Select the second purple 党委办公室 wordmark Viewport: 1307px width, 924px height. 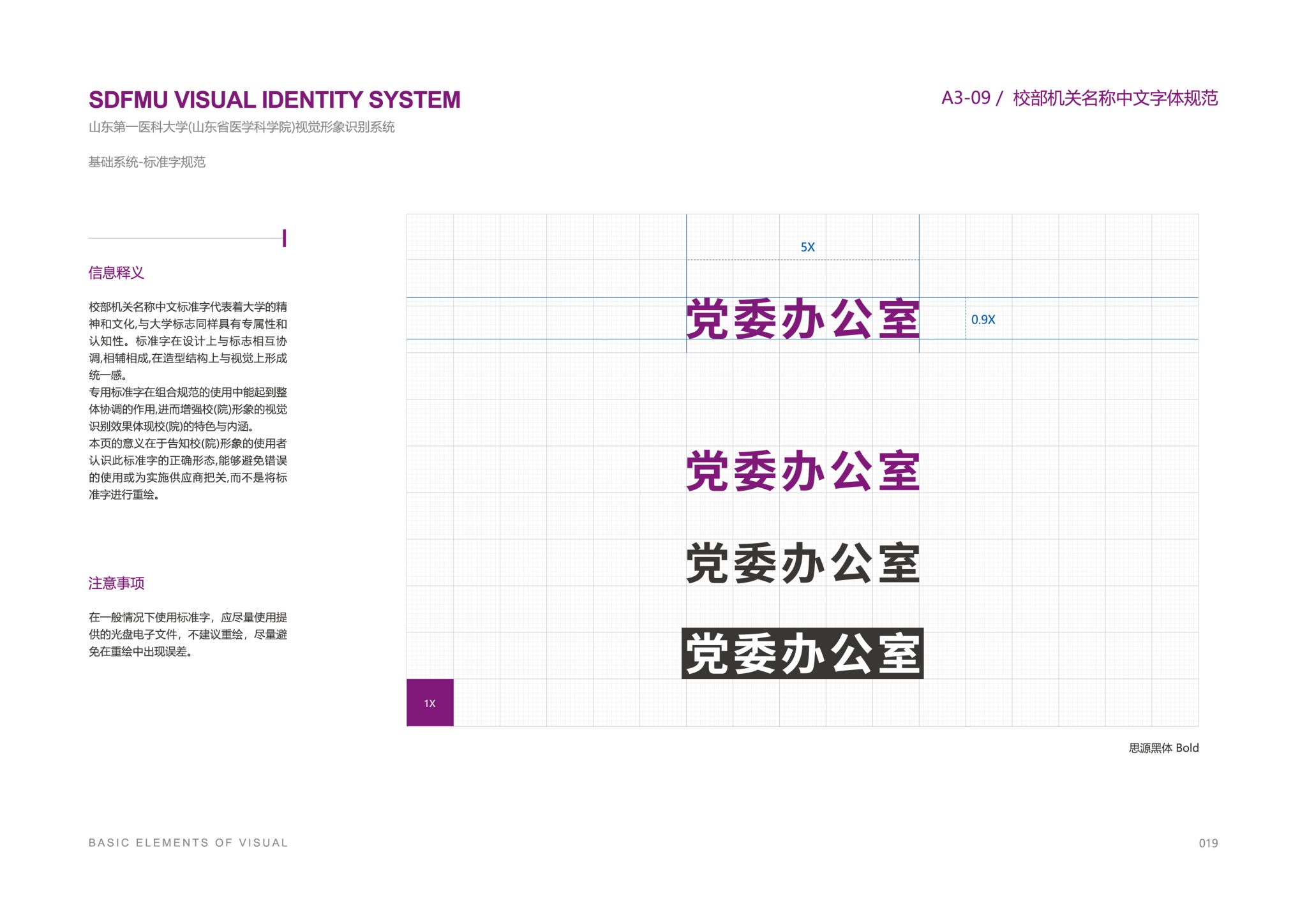click(x=802, y=471)
